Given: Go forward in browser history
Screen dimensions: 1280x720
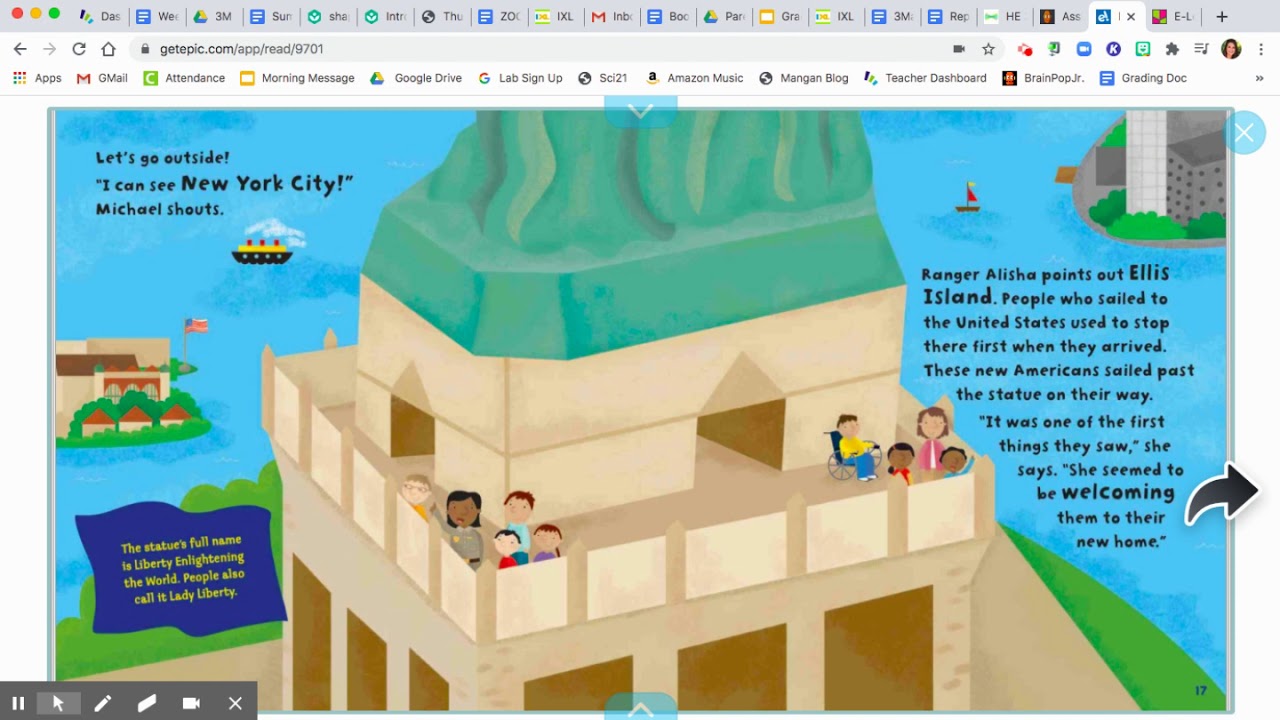Looking at the screenshot, I should (49, 48).
